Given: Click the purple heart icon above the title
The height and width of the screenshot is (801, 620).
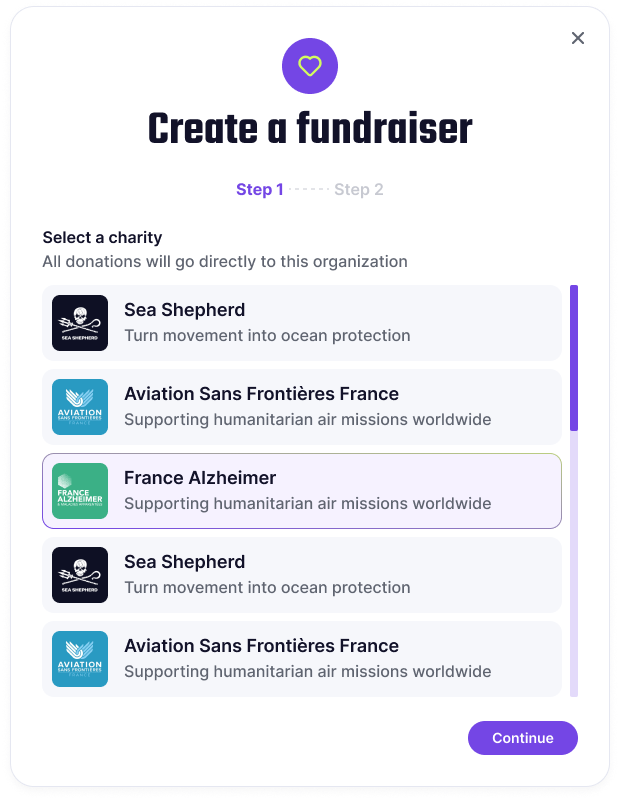Looking at the screenshot, I should pyautogui.click(x=309, y=66).
